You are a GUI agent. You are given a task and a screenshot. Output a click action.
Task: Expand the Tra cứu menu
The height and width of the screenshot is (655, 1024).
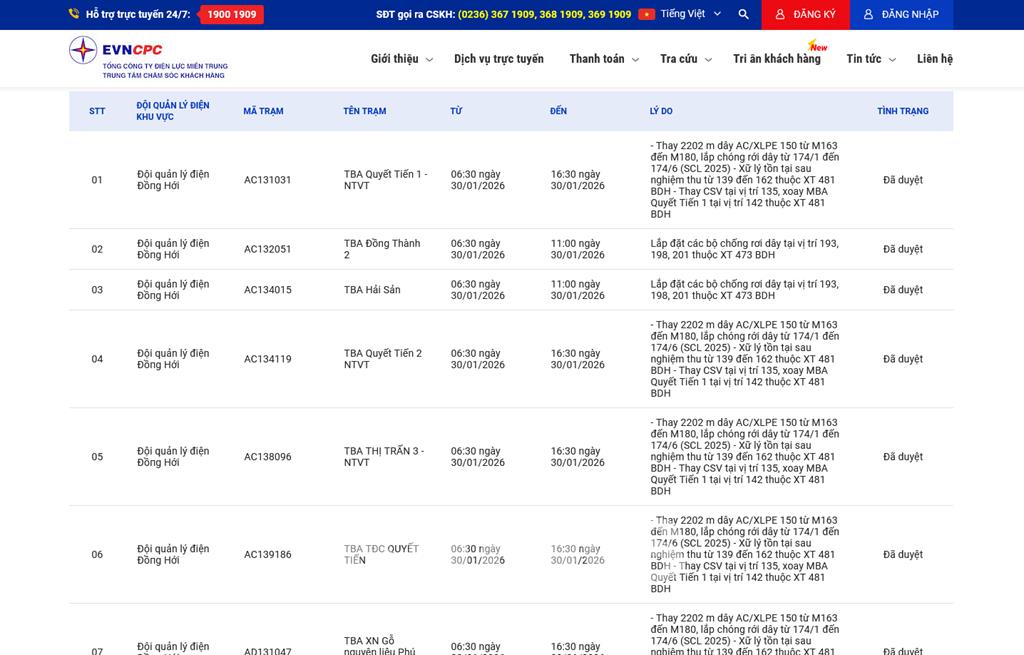click(685, 59)
